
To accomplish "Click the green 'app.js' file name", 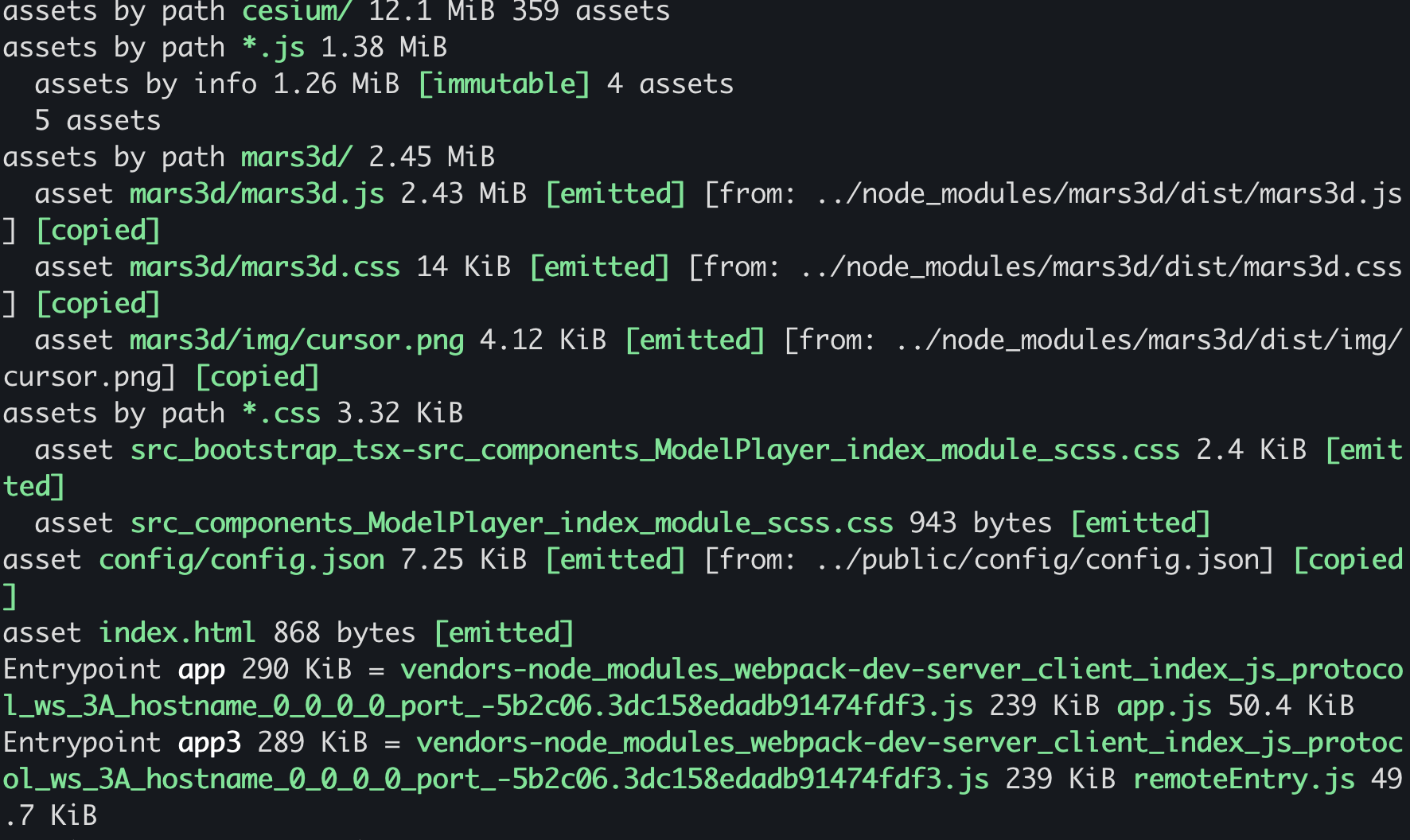I will pos(1164,706).
